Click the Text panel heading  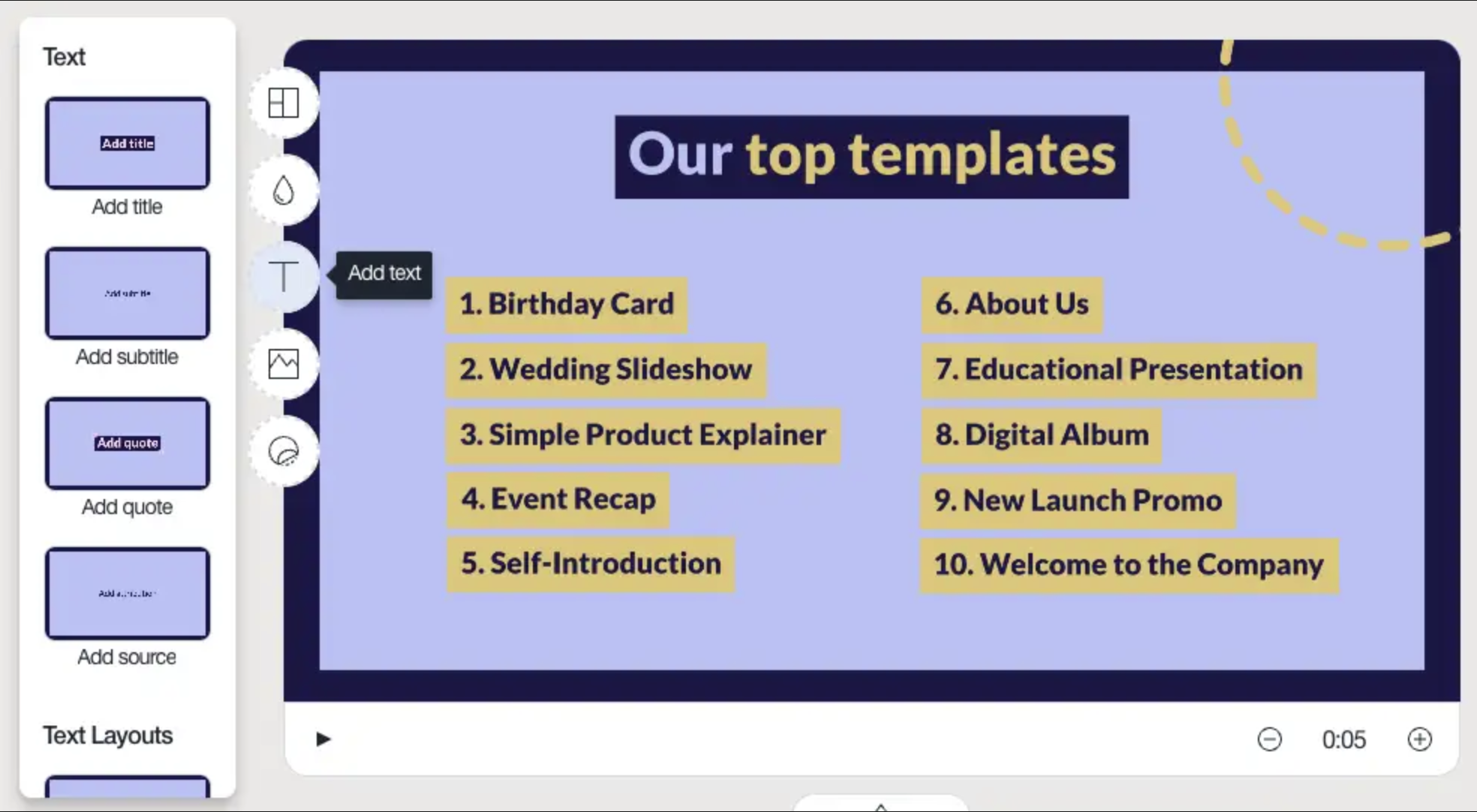click(64, 57)
